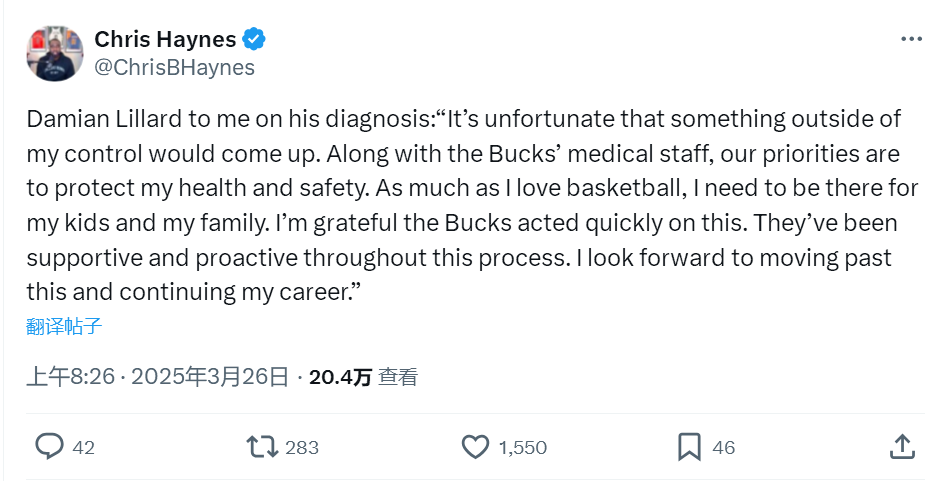Like the post with the heart icon

tap(476, 446)
